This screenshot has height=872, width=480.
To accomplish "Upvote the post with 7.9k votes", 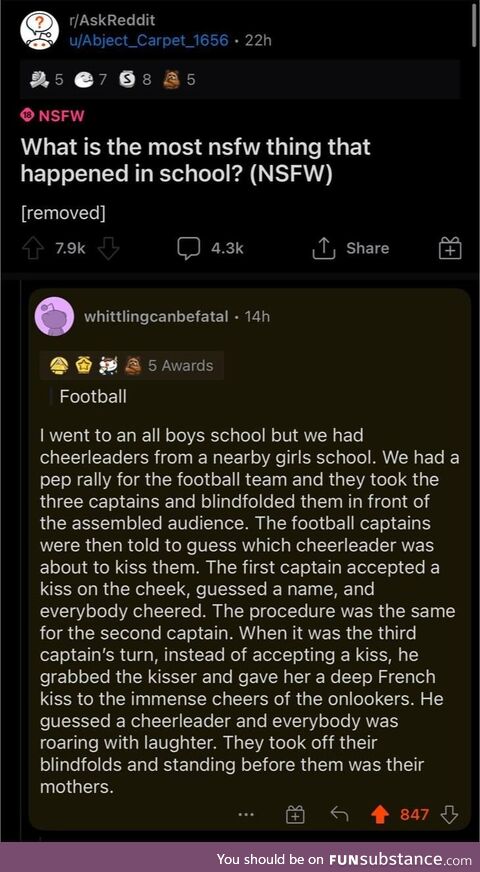I will click(32, 248).
